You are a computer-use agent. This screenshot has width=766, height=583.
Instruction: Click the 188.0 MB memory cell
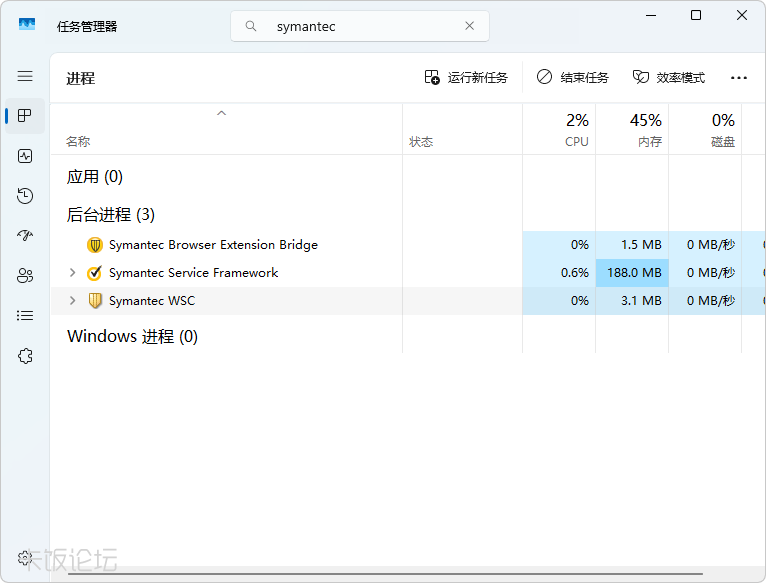click(632, 273)
